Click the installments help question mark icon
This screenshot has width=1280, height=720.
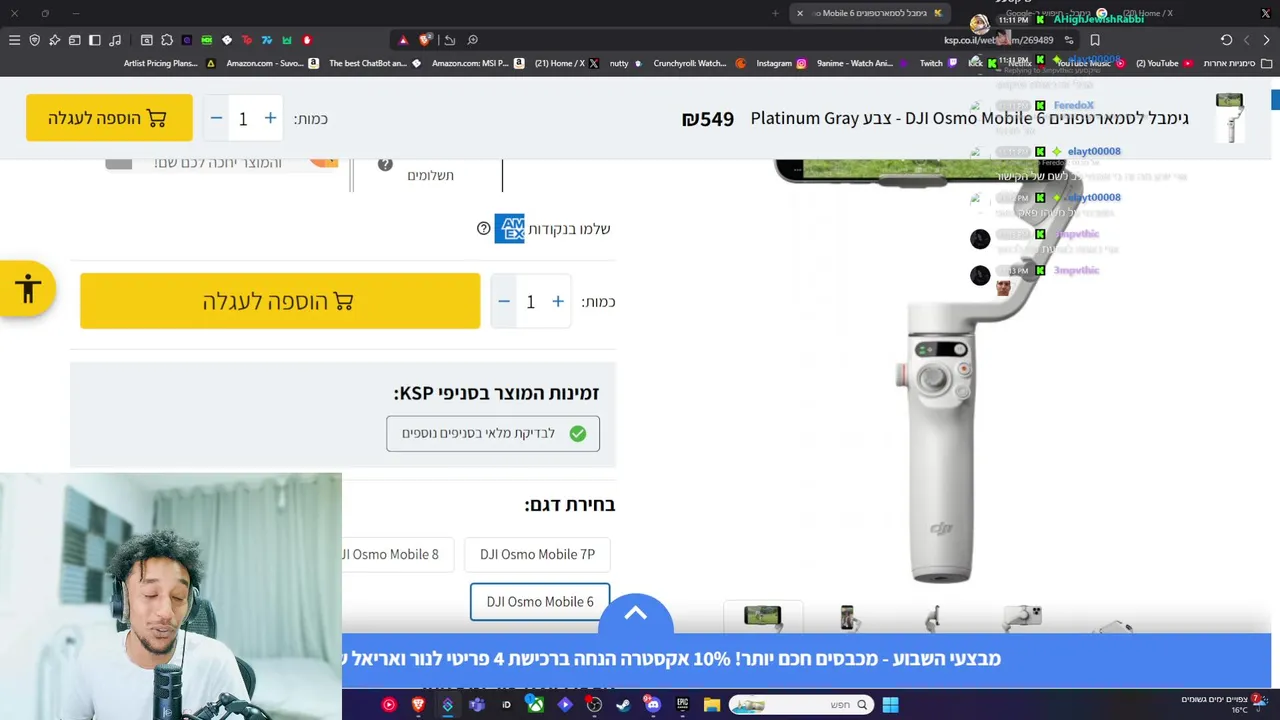[385, 164]
